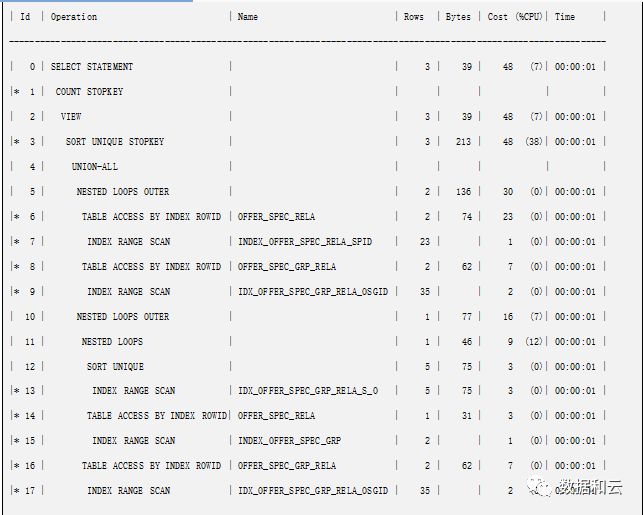Click the "Operation" column header
The height and width of the screenshot is (515, 643).
74,17
